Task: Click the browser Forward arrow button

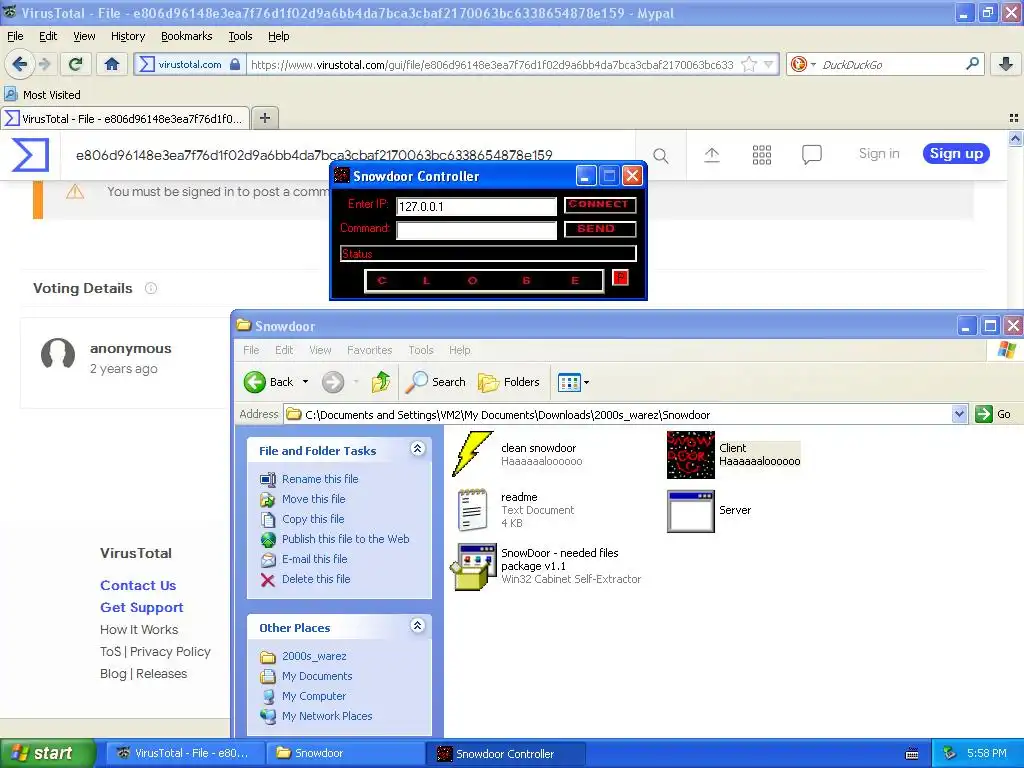Action: click(45, 64)
